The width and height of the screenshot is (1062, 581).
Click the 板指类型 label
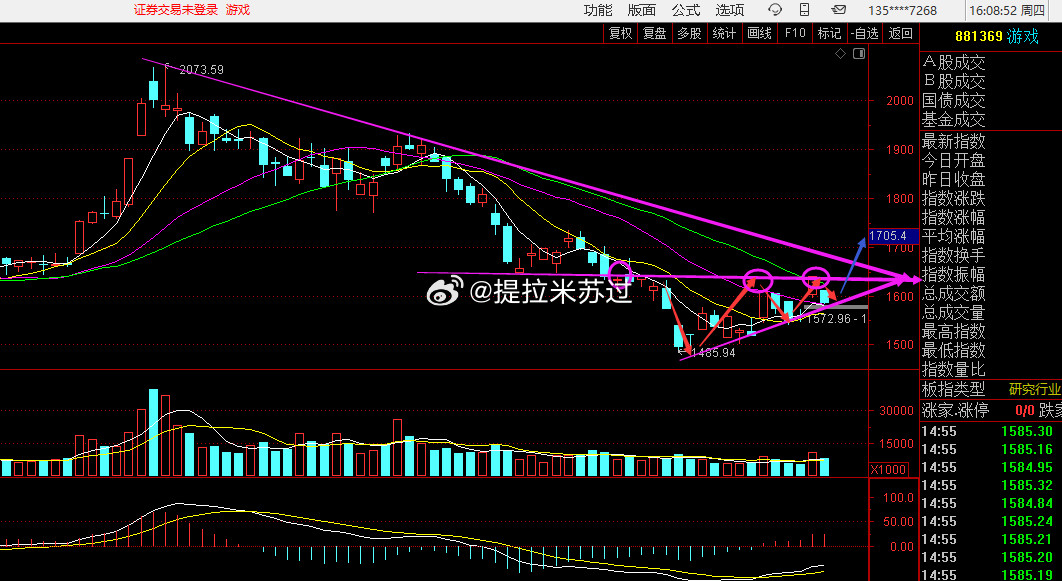[954, 389]
